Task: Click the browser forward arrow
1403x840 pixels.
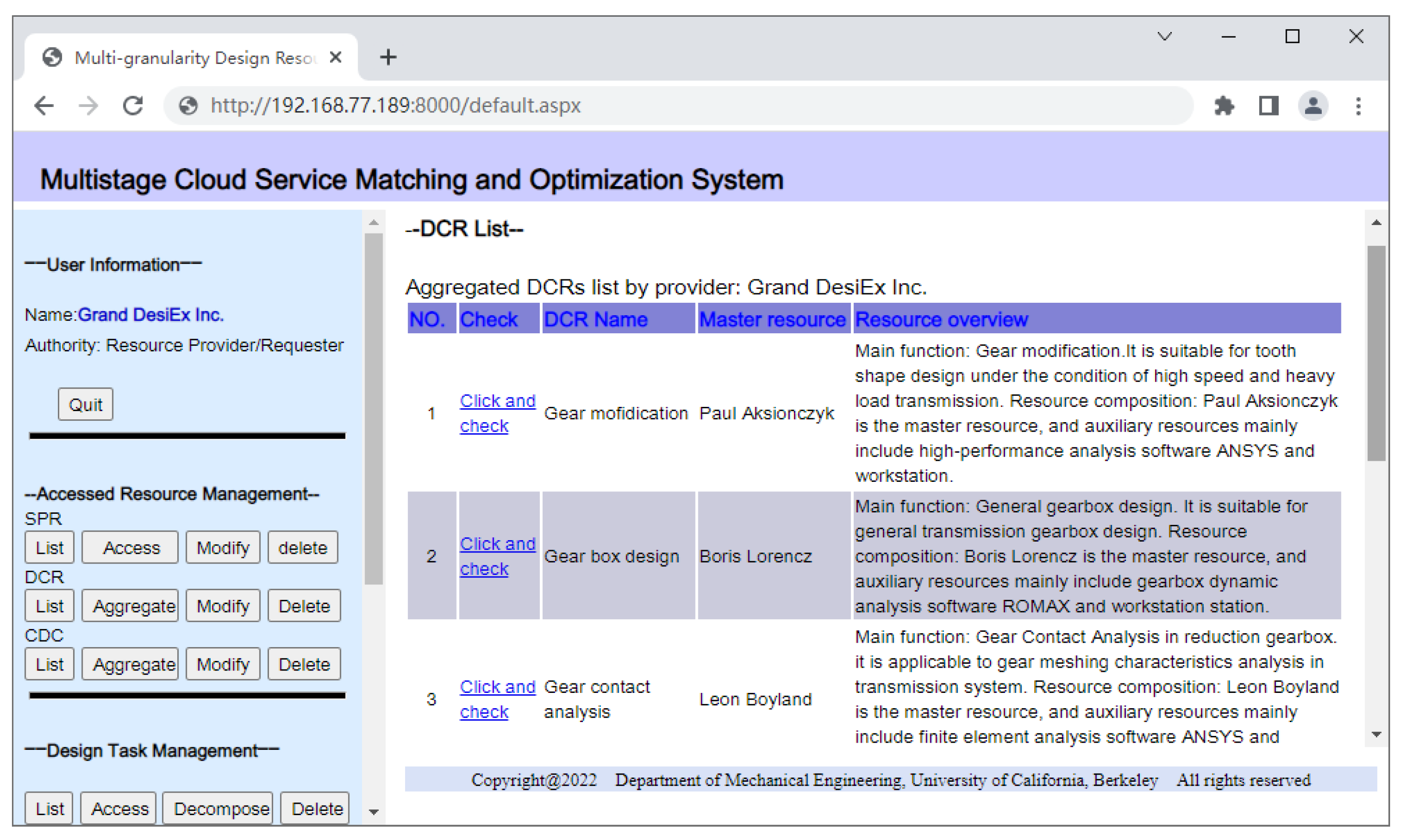Action: click(x=88, y=106)
